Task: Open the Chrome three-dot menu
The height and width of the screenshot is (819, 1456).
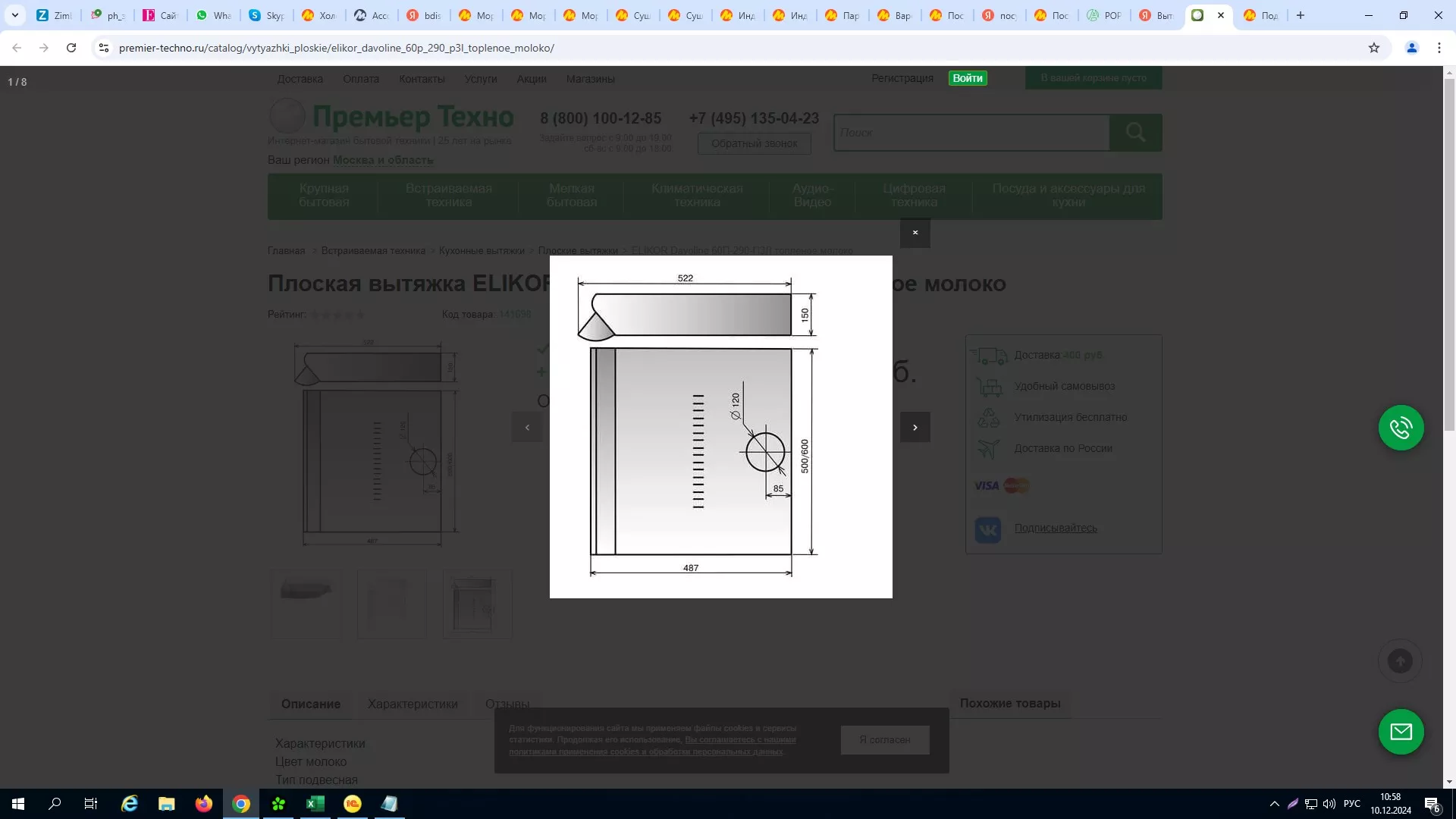Action: pos(1439,48)
